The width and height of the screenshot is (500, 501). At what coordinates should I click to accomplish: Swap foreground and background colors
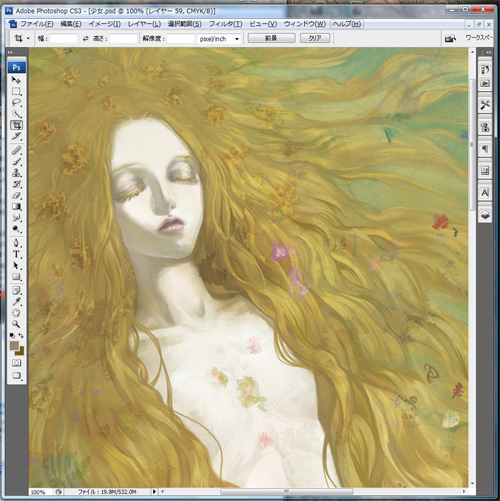(21, 335)
